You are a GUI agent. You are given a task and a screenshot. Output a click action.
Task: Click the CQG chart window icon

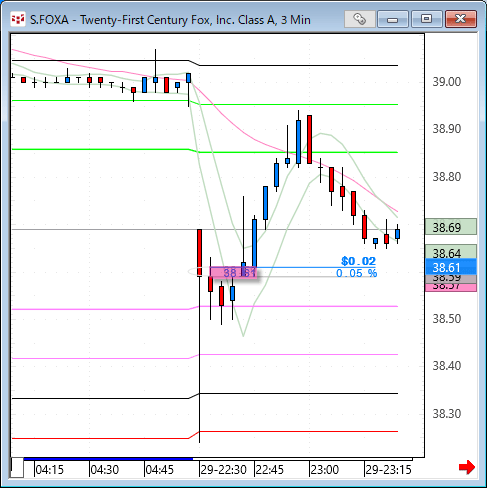tap(18, 20)
